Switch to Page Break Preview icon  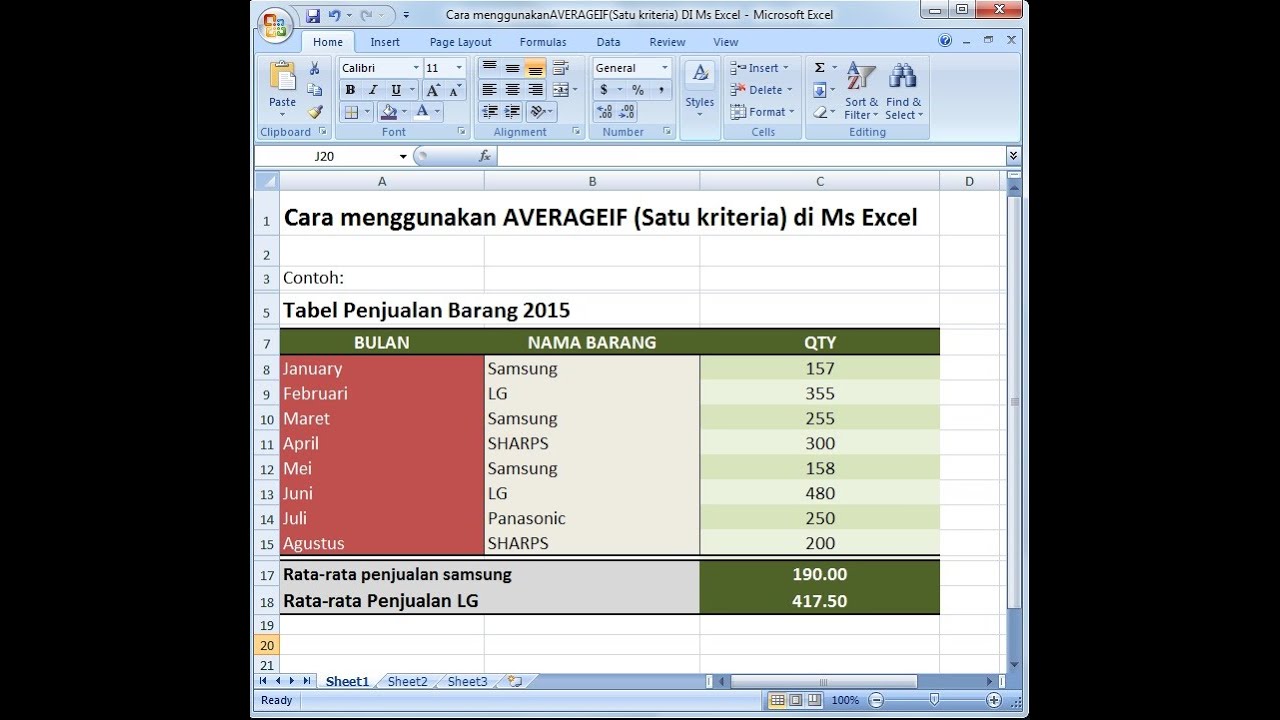[x=813, y=700]
